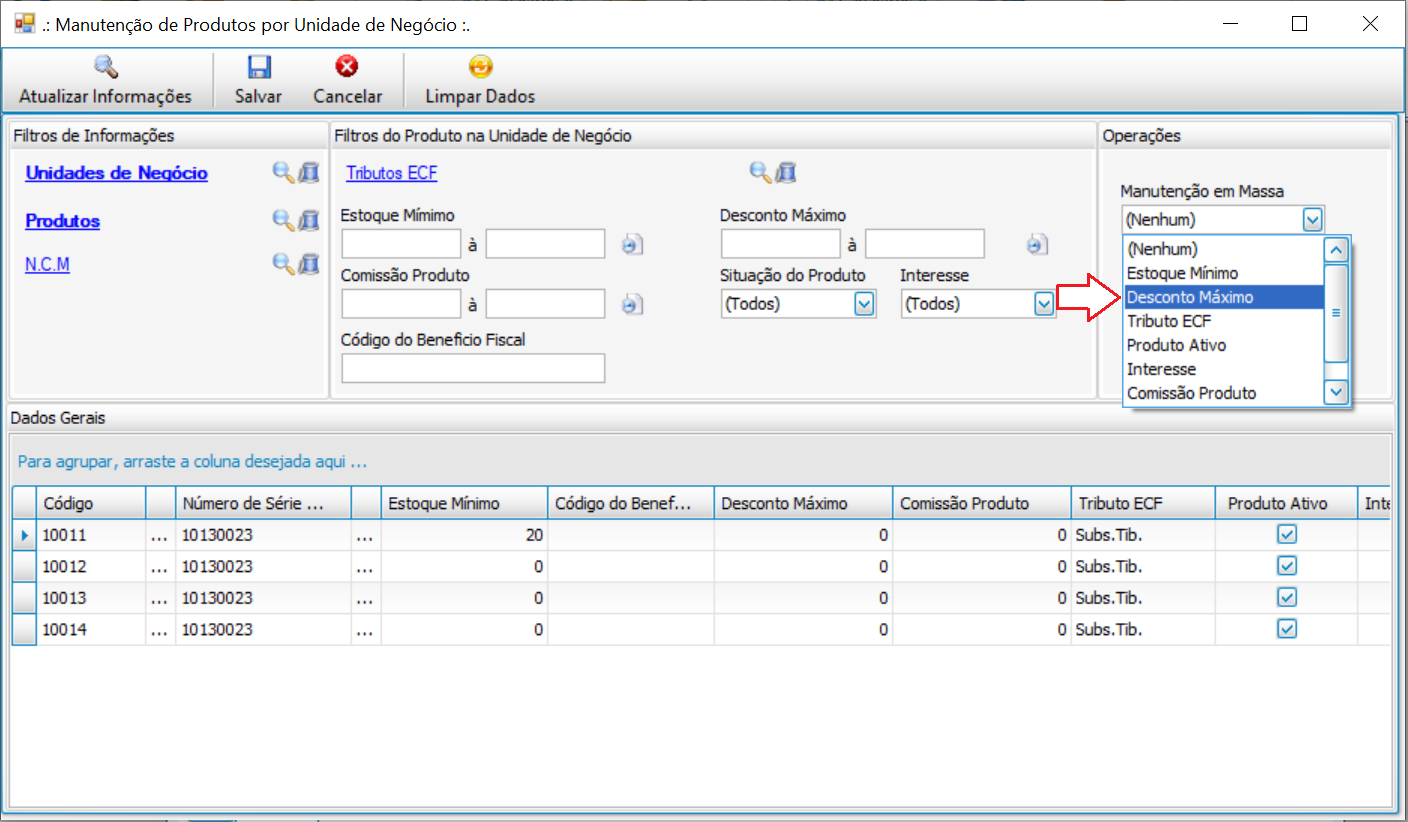This screenshot has width=1408, height=822.
Task: Select (Nenhum) in the dropdown list
Action: point(1223,249)
